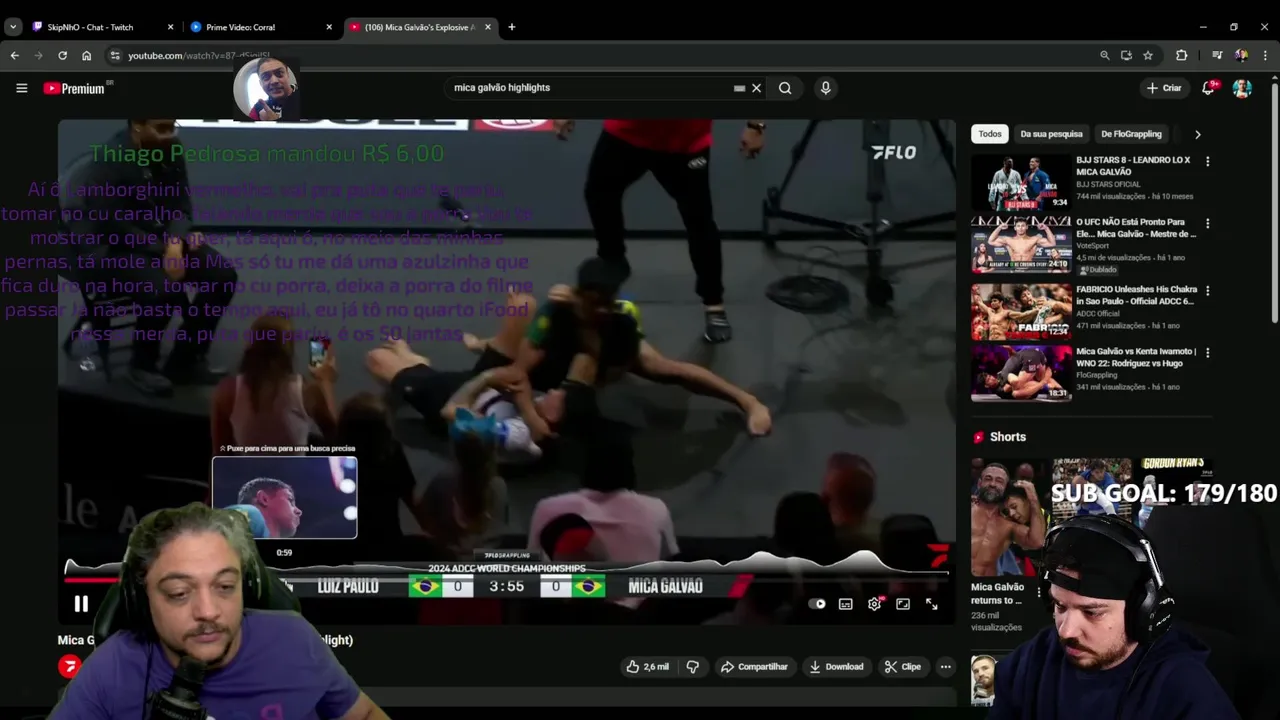Open FABRICIO Unleashes His Chakra thumbnail
This screenshot has width=1280, height=720.
click(1021, 311)
